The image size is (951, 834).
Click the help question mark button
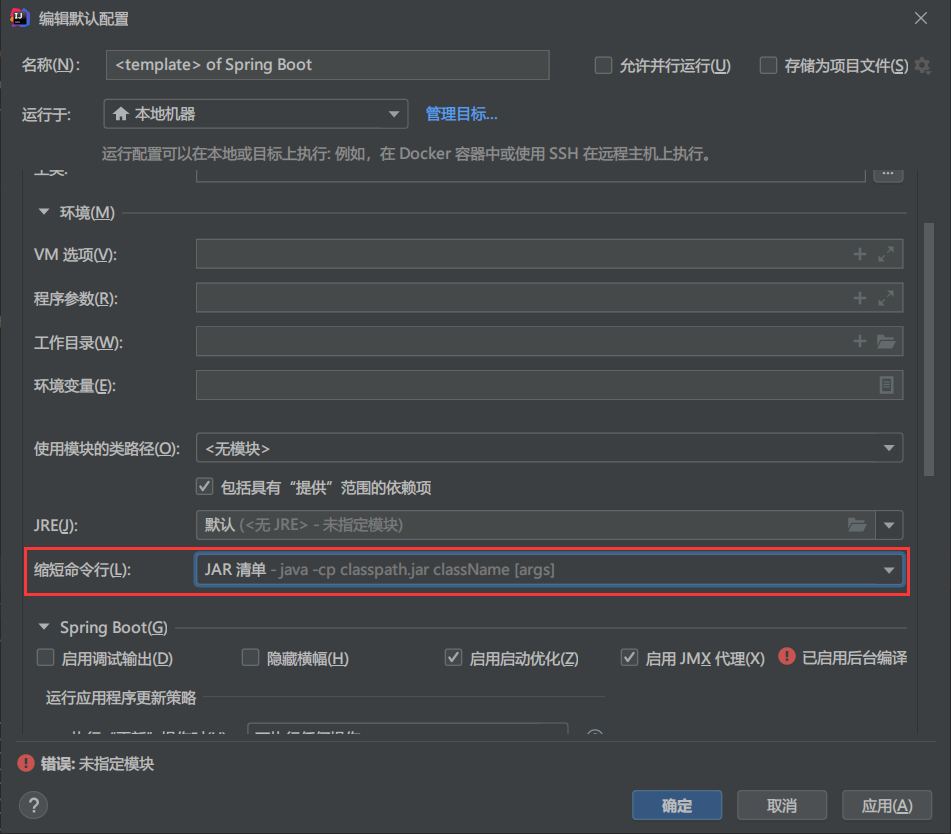tap(33, 805)
